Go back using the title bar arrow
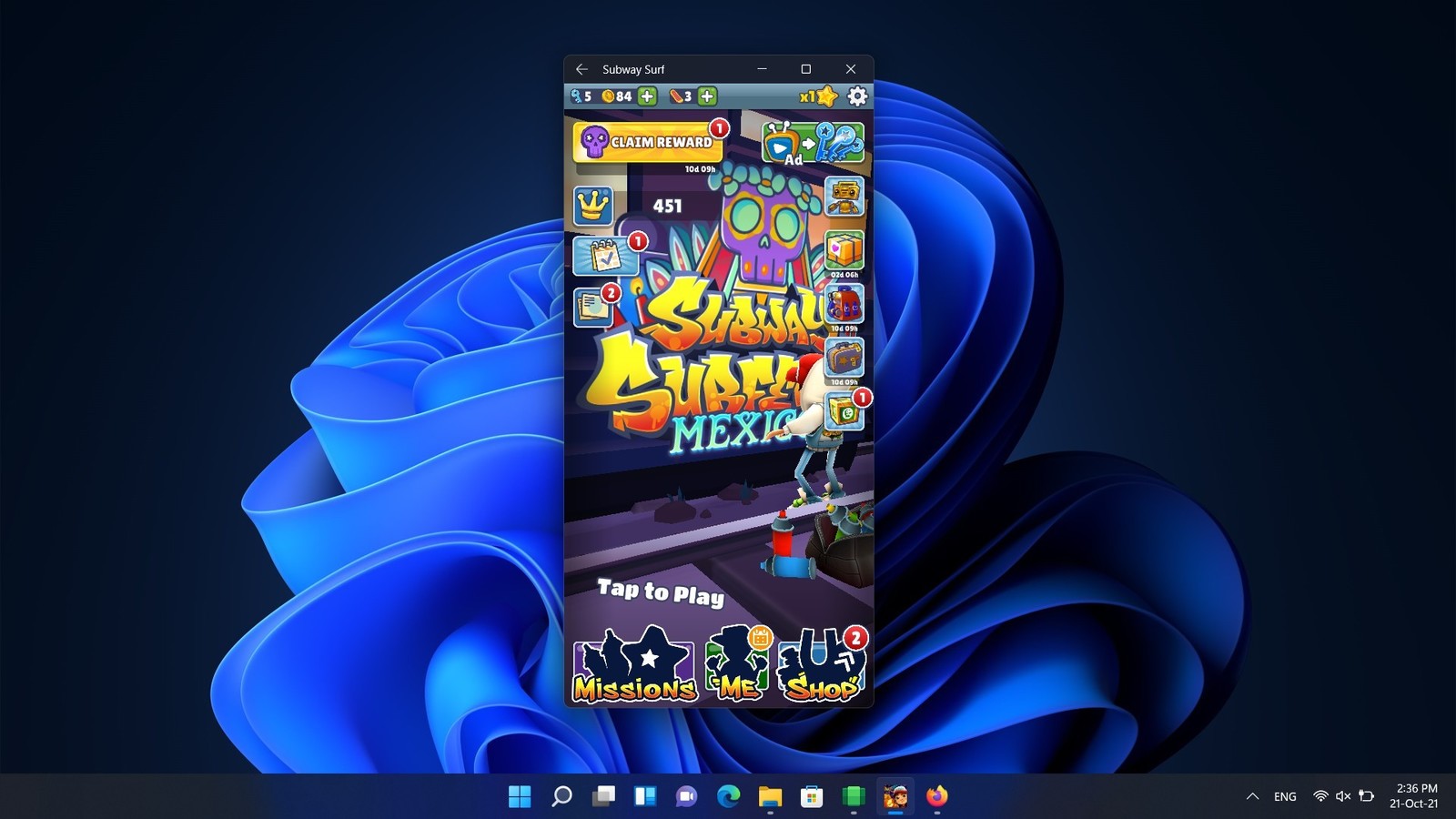The height and width of the screenshot is (819, 1456). [581, 69]
